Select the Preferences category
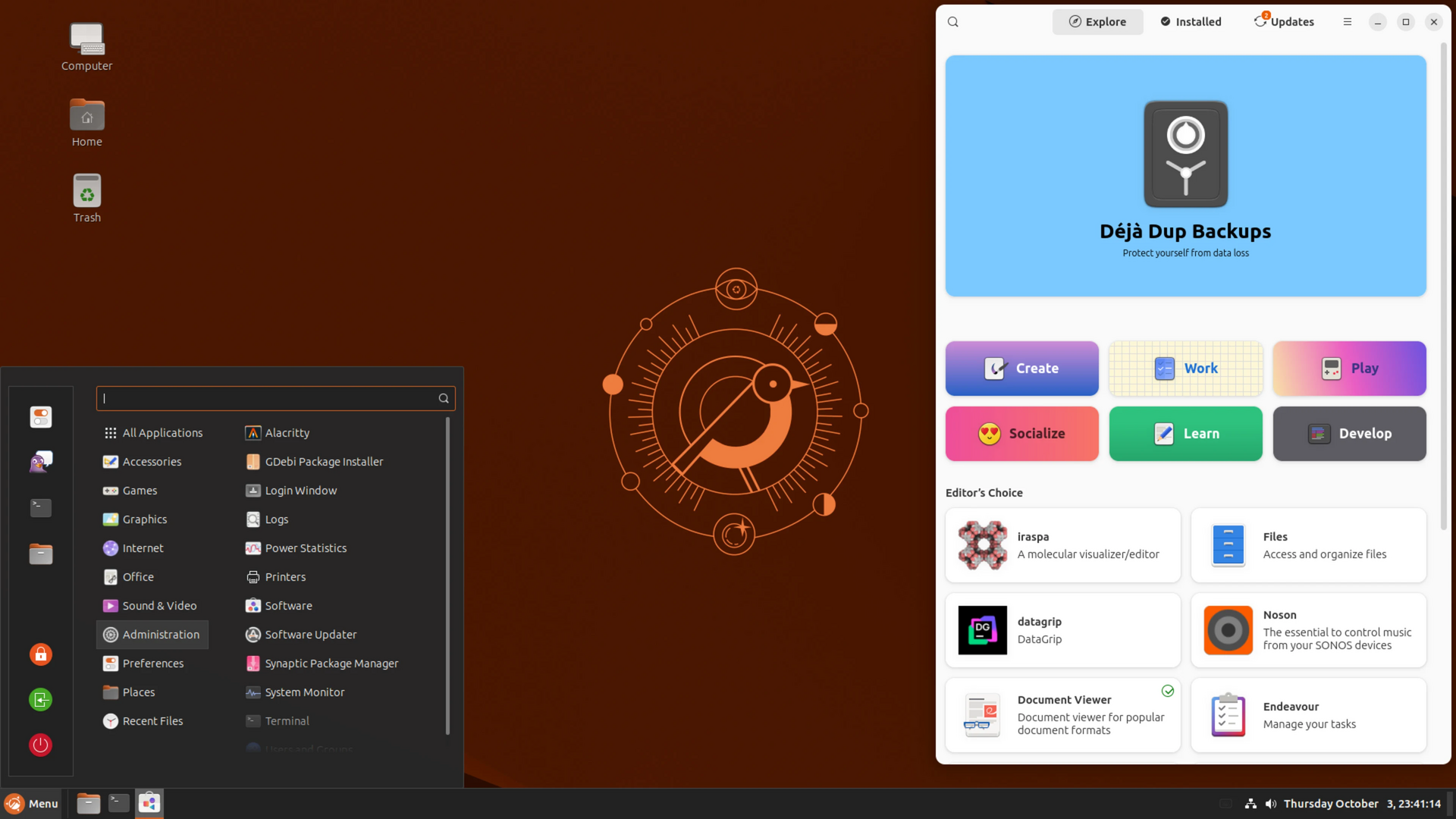The width and height of the screenshot is (1456, 819). point(152,664)
